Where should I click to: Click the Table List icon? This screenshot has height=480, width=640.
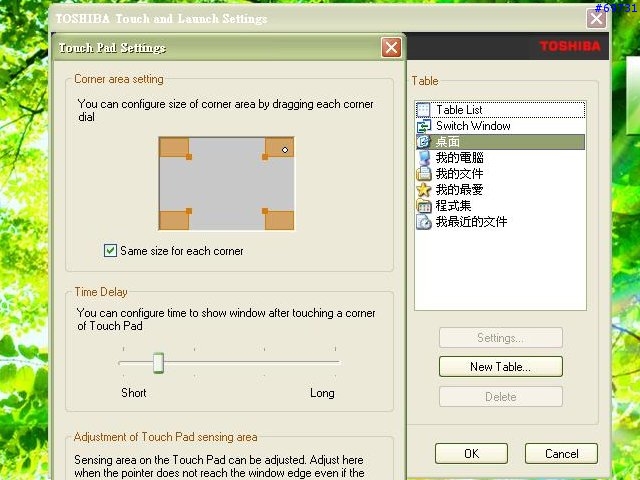coord(423,110)
